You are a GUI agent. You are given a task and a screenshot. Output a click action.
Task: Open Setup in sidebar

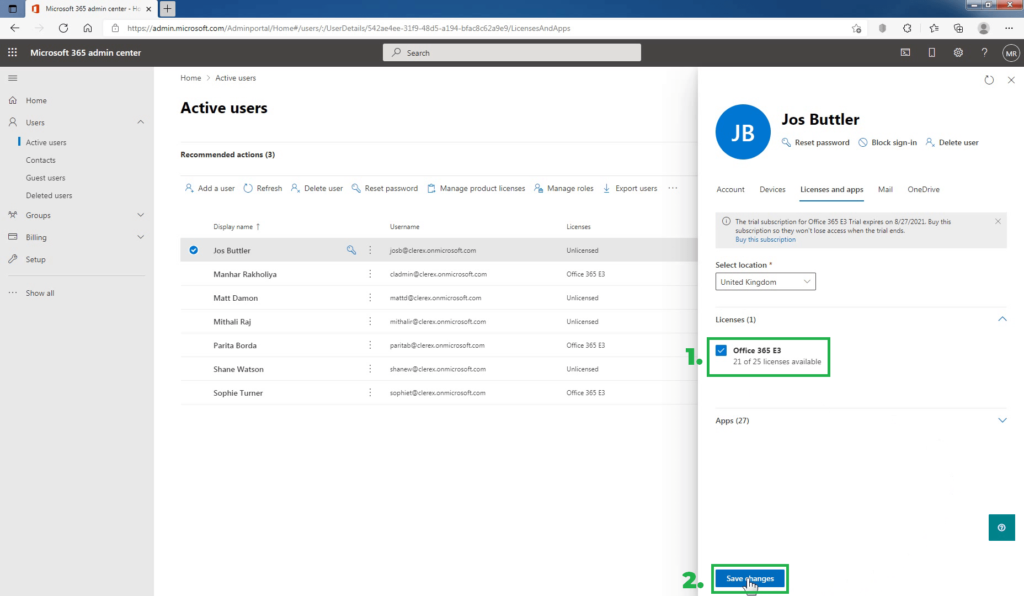tap(35, 259)
